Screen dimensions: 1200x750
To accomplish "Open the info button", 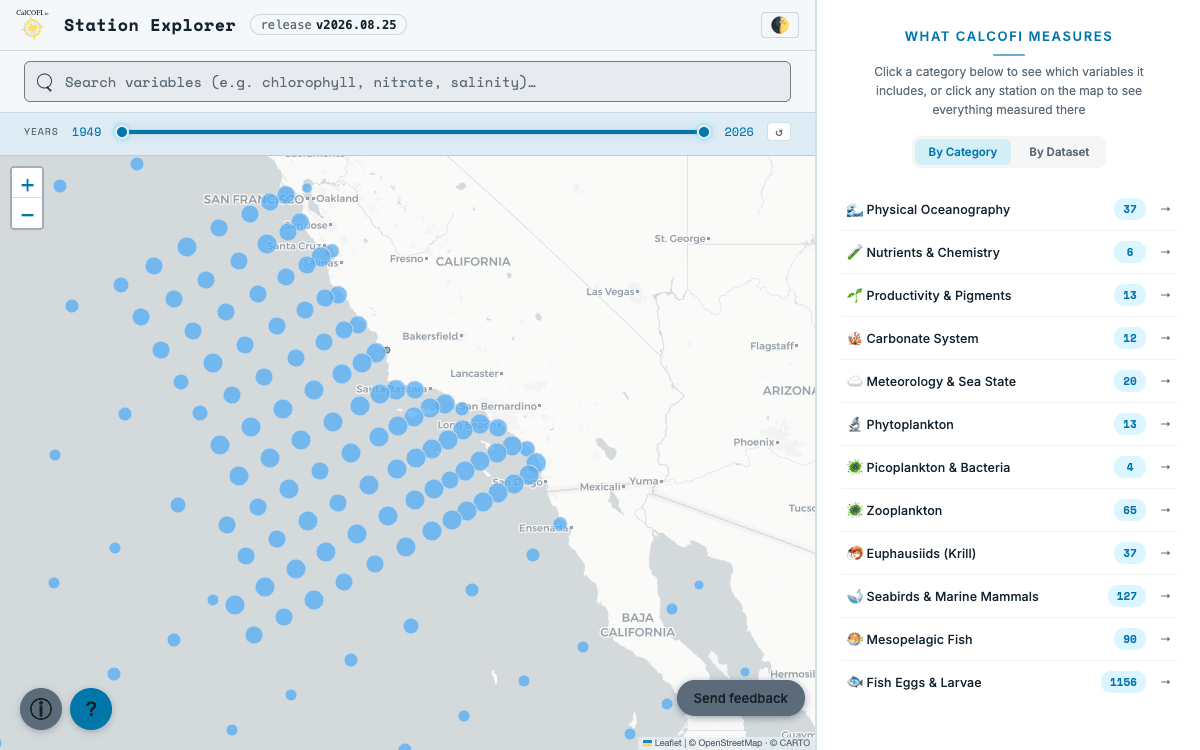I will [41, 709].
